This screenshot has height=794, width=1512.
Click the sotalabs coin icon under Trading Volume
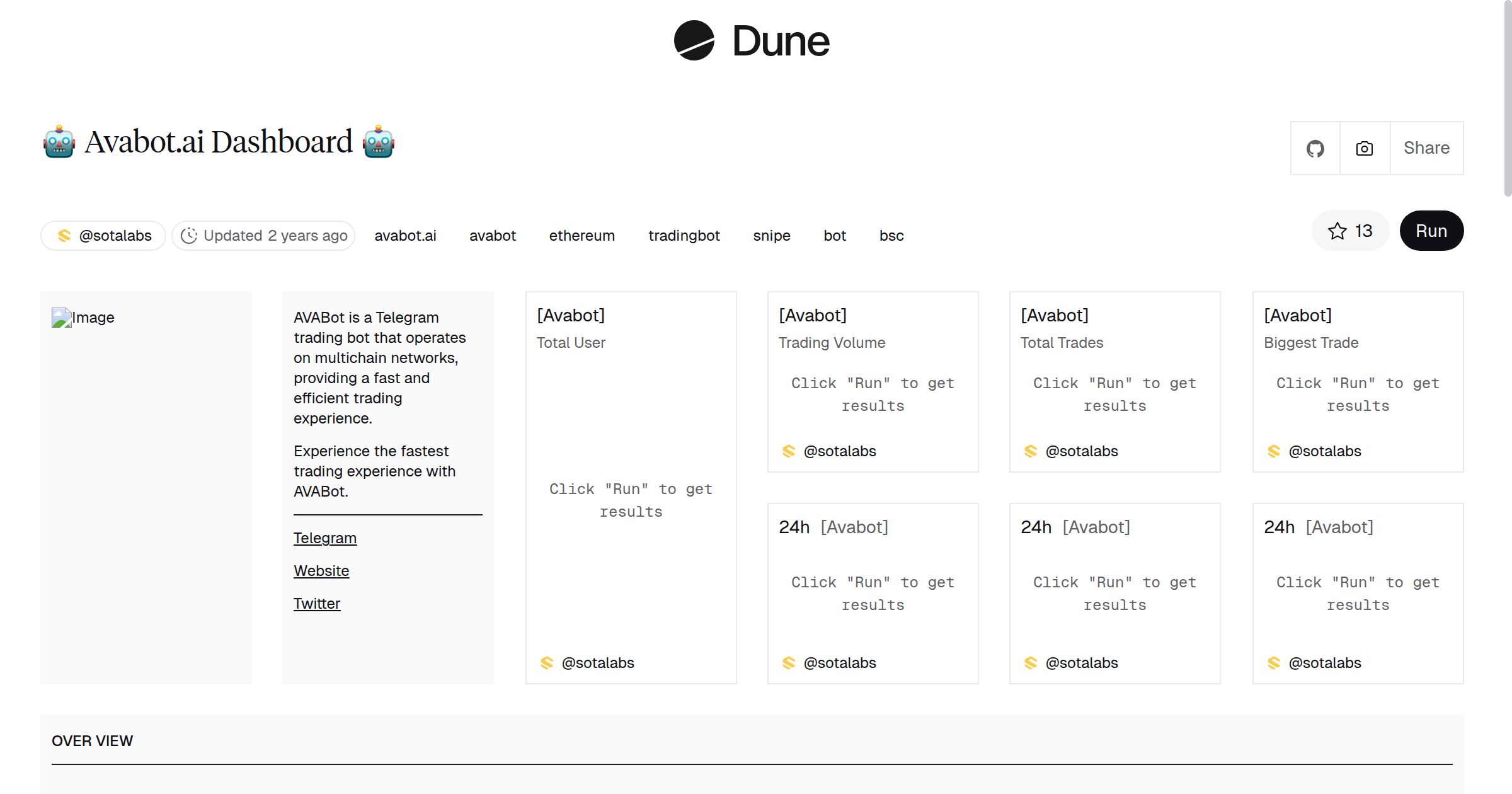click(789, 451)
